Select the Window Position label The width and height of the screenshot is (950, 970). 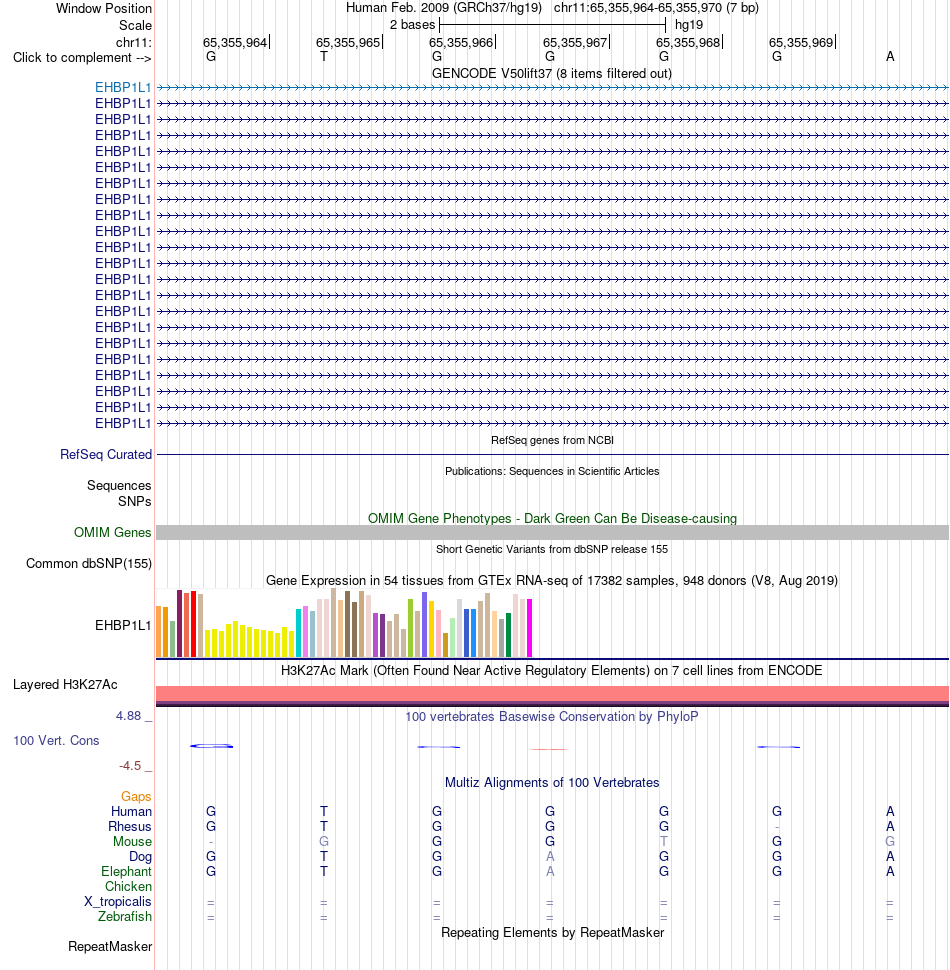(x=103, y=8)
